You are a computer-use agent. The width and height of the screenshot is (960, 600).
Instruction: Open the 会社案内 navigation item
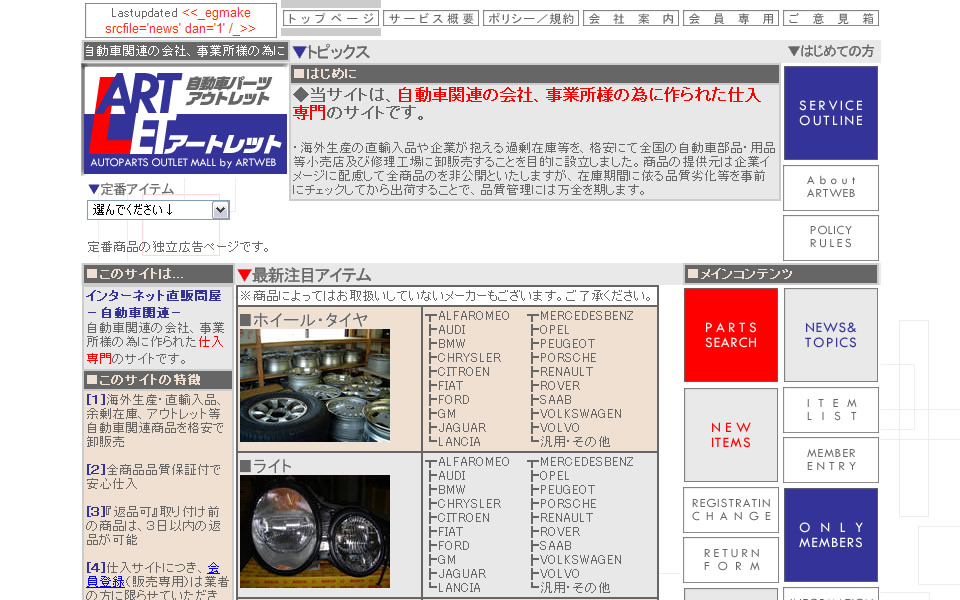point(631,18)
